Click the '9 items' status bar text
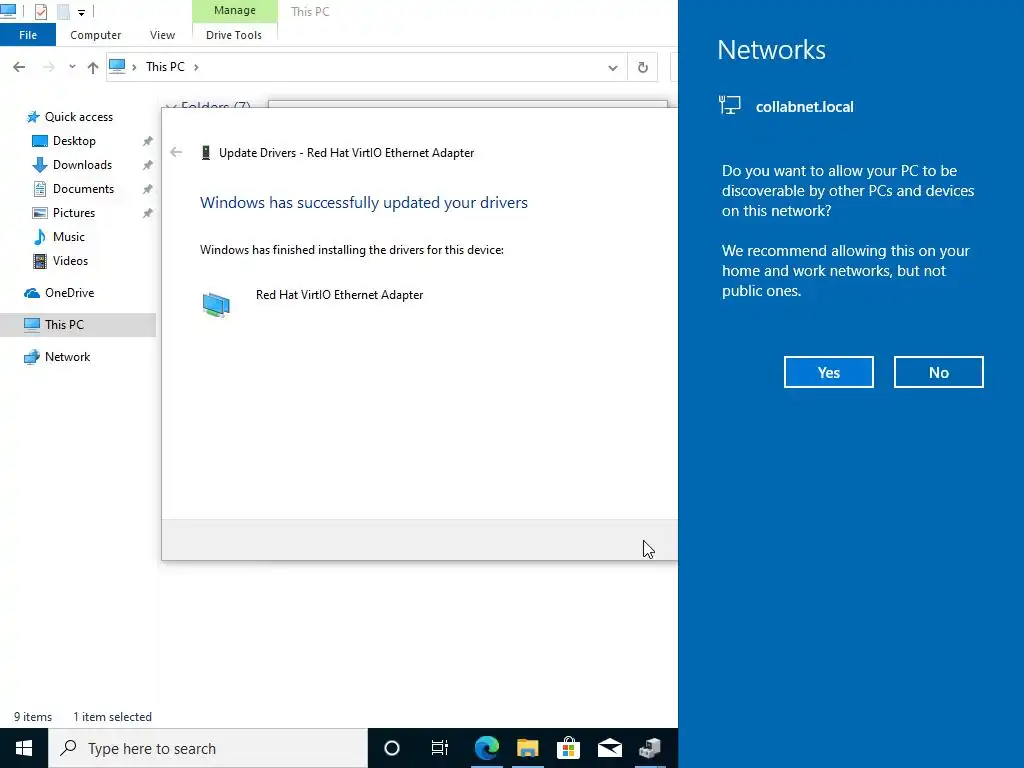 [33, 717]
